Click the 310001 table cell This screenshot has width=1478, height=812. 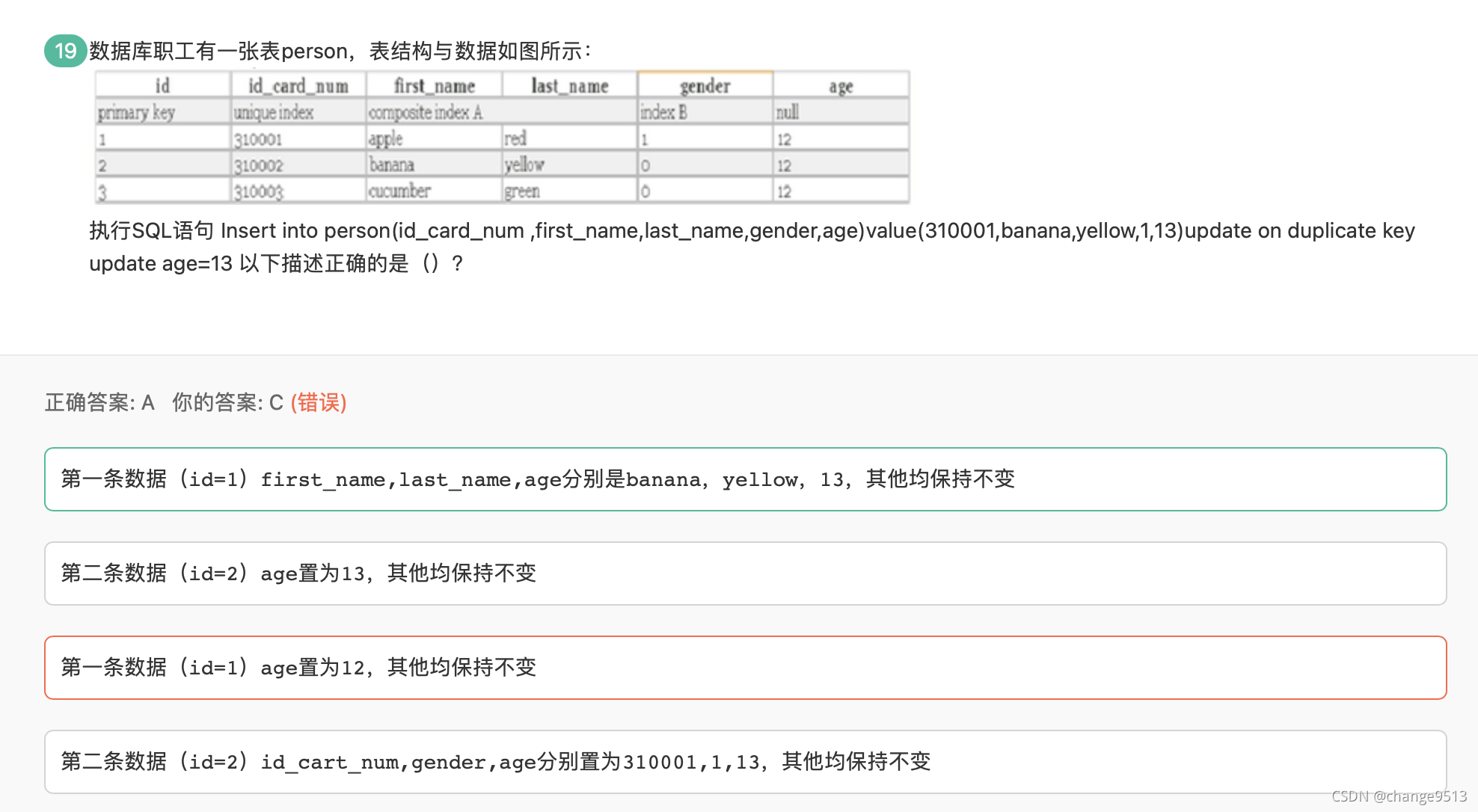[x=298, y=138]
